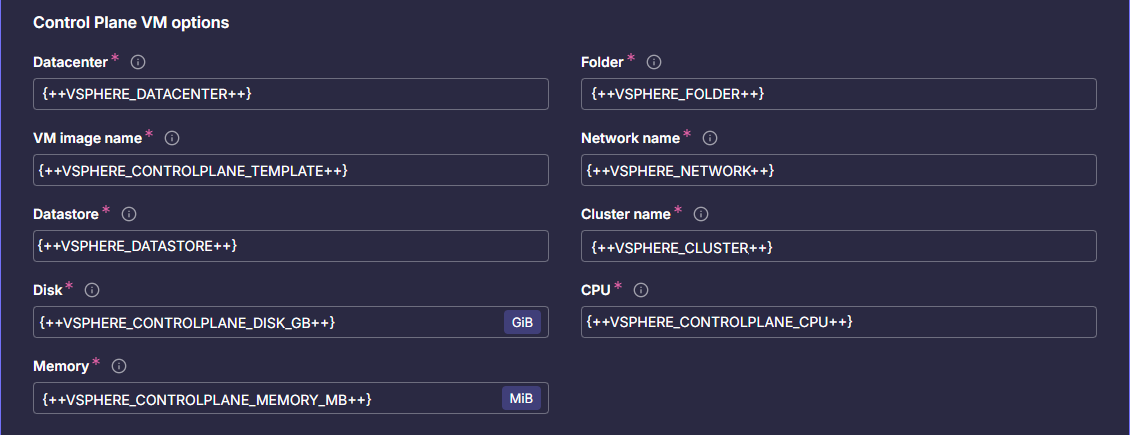
Task: Click inside the Cluster name field
Action: pyautogui.click(x=838, y=246)
